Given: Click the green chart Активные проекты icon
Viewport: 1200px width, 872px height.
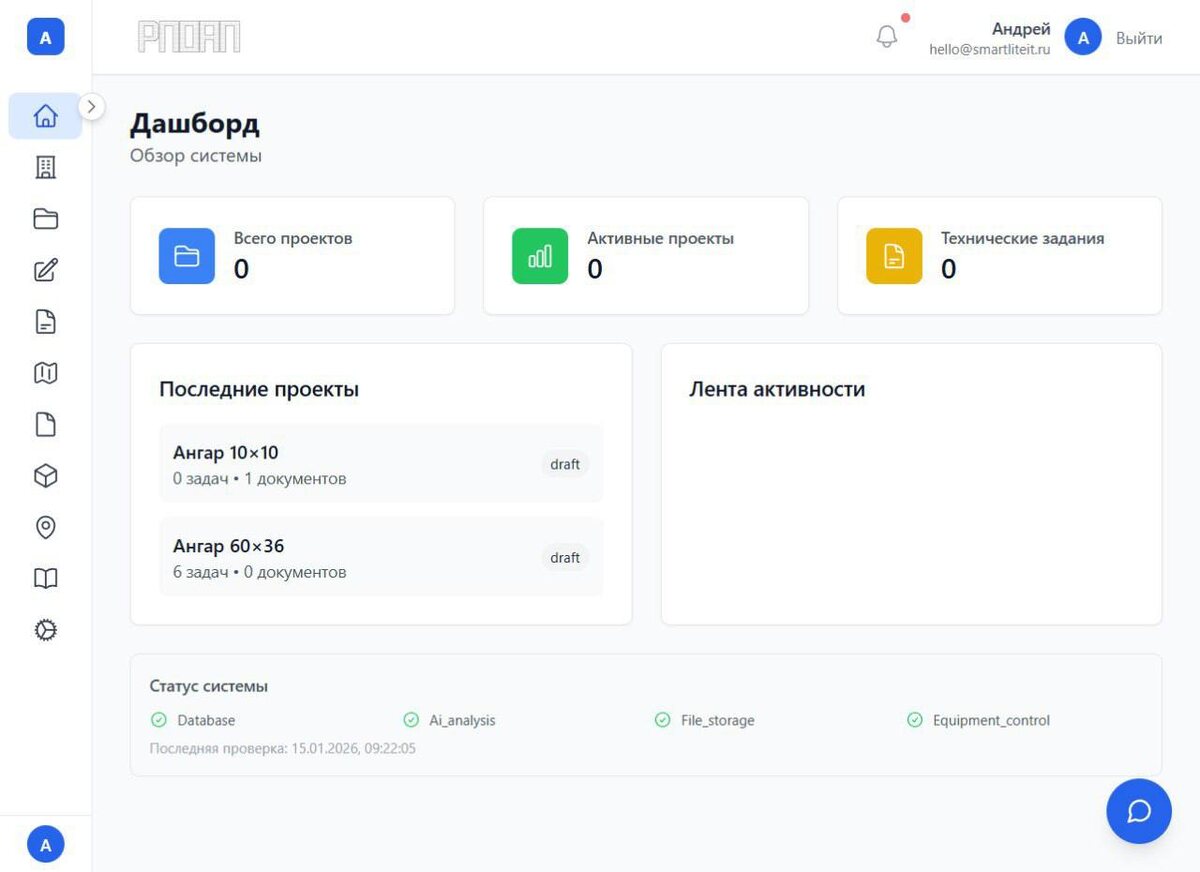Looking at the screenshot, I should [540, 256].
